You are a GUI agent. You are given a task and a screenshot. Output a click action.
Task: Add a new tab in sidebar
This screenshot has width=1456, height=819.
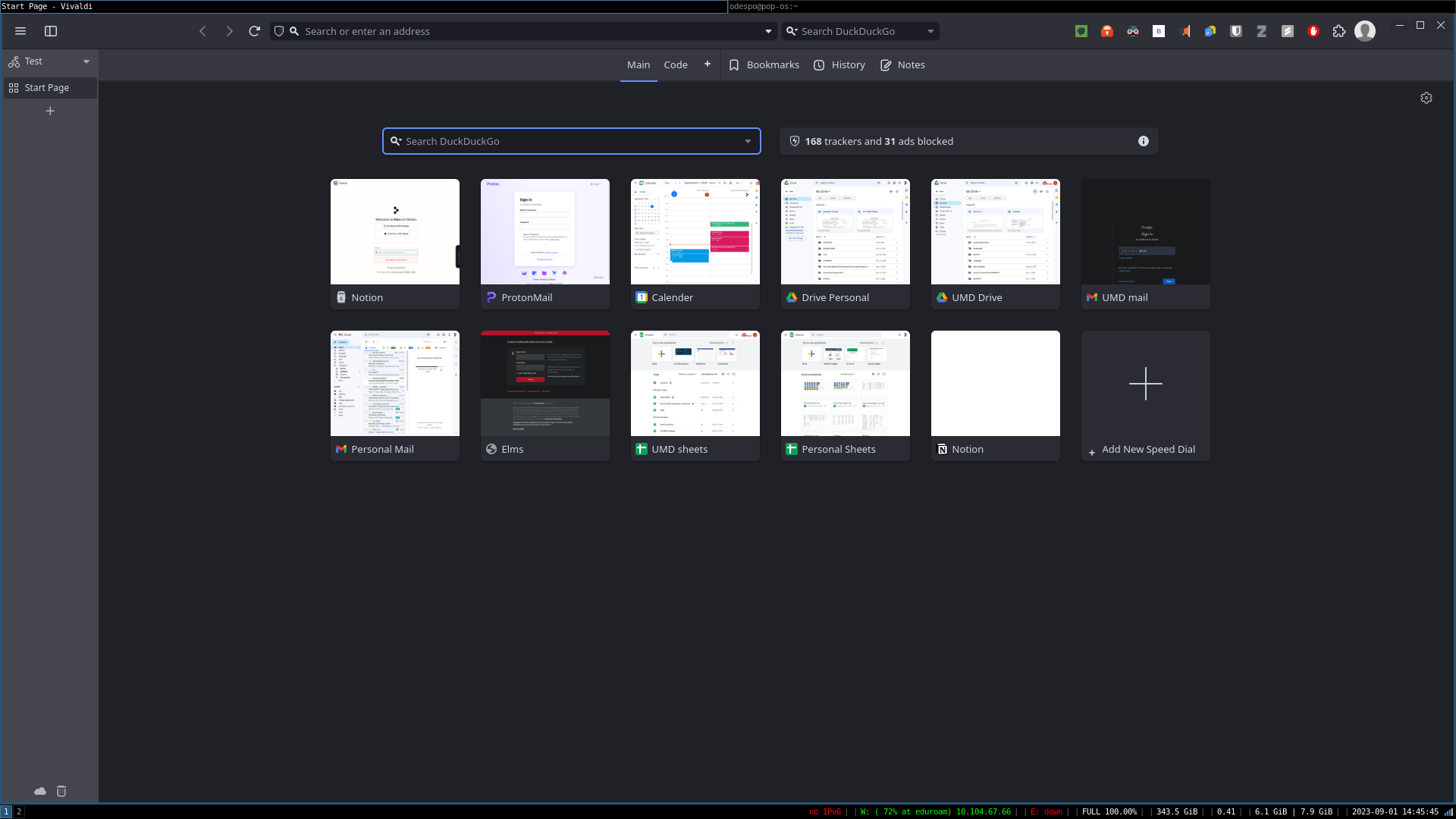50,111
